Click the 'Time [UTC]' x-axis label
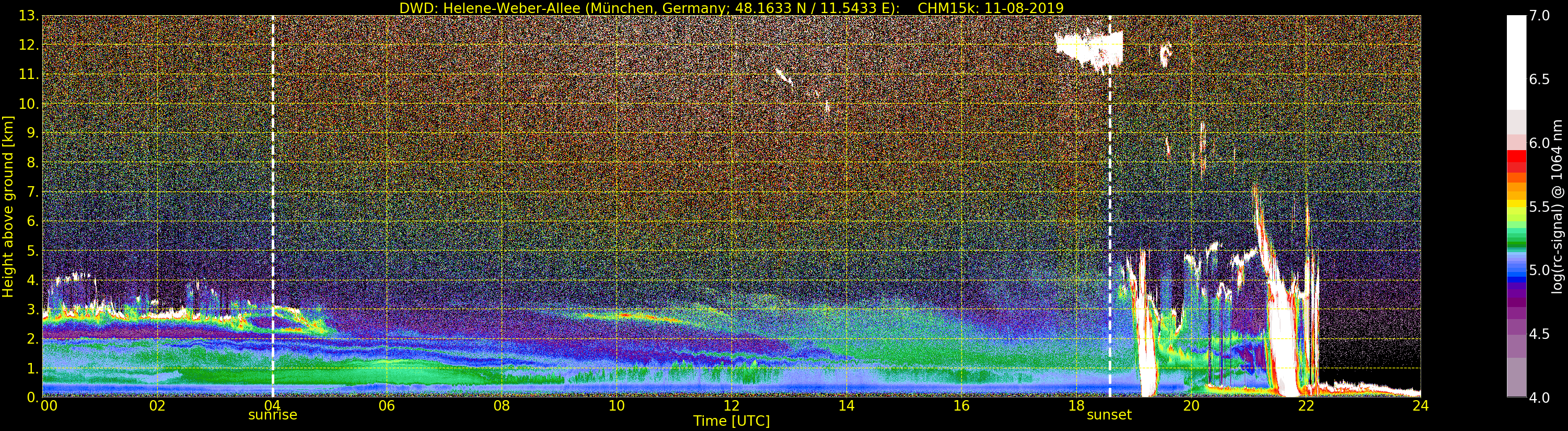The width and height of the screenshot is (1568, 431). tap(731, 421)
